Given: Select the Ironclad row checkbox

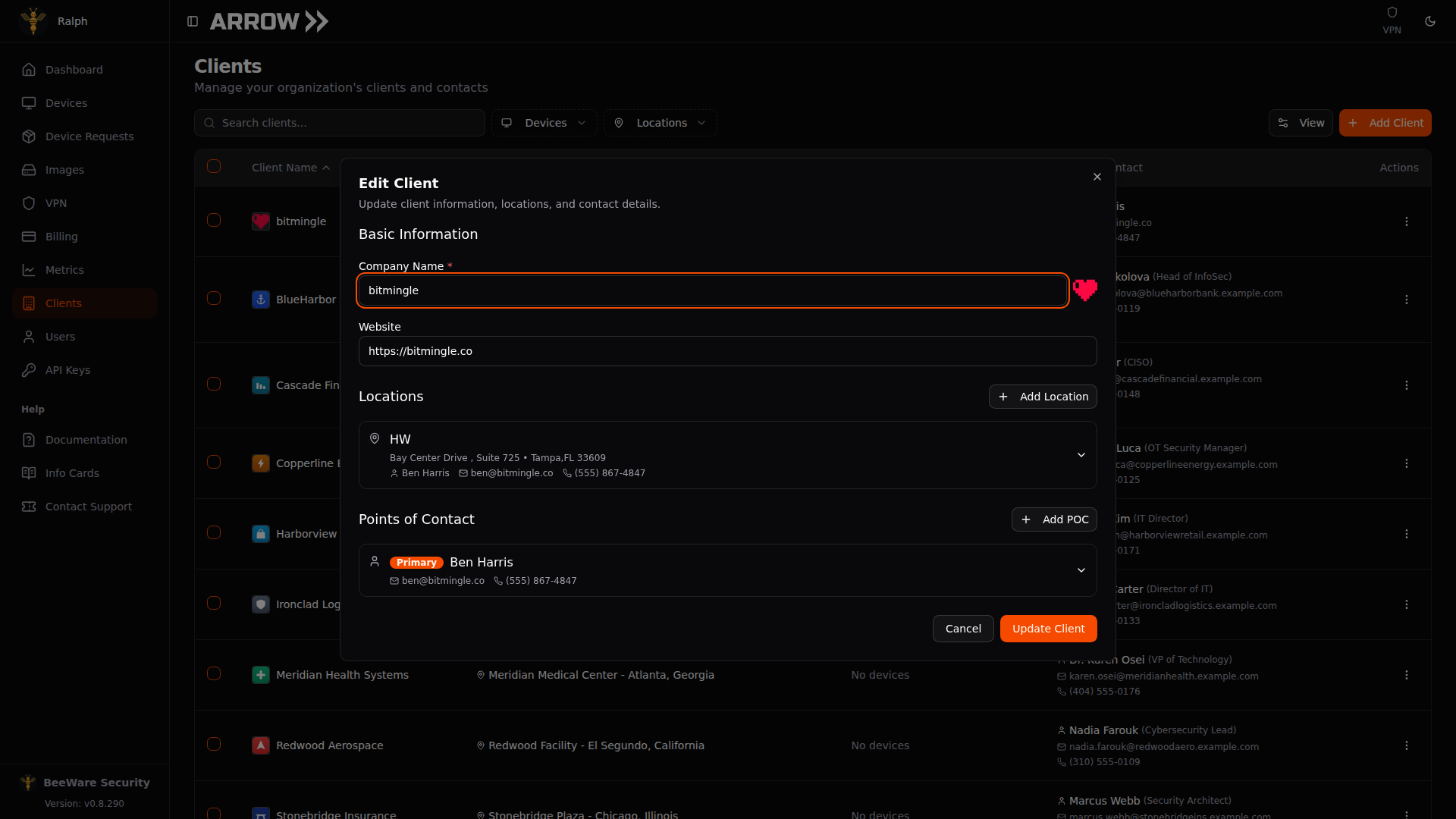Looking at the screenshot, I should point(214,603).
